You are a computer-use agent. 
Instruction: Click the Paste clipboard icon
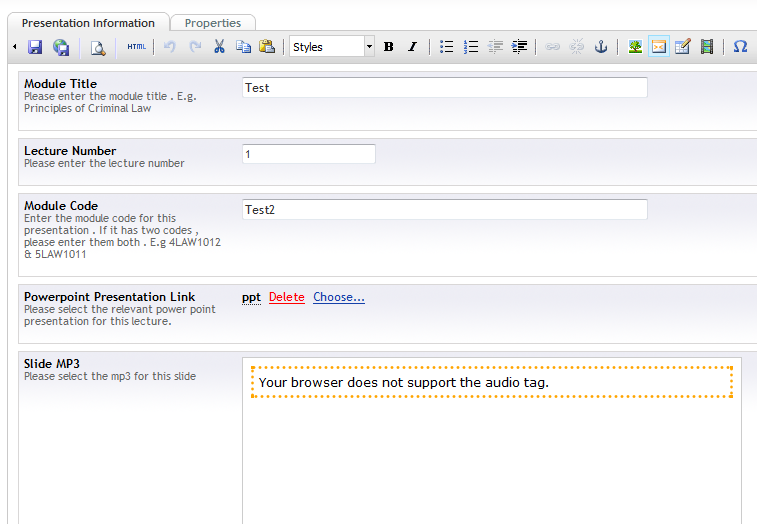[x=267, y=46]
